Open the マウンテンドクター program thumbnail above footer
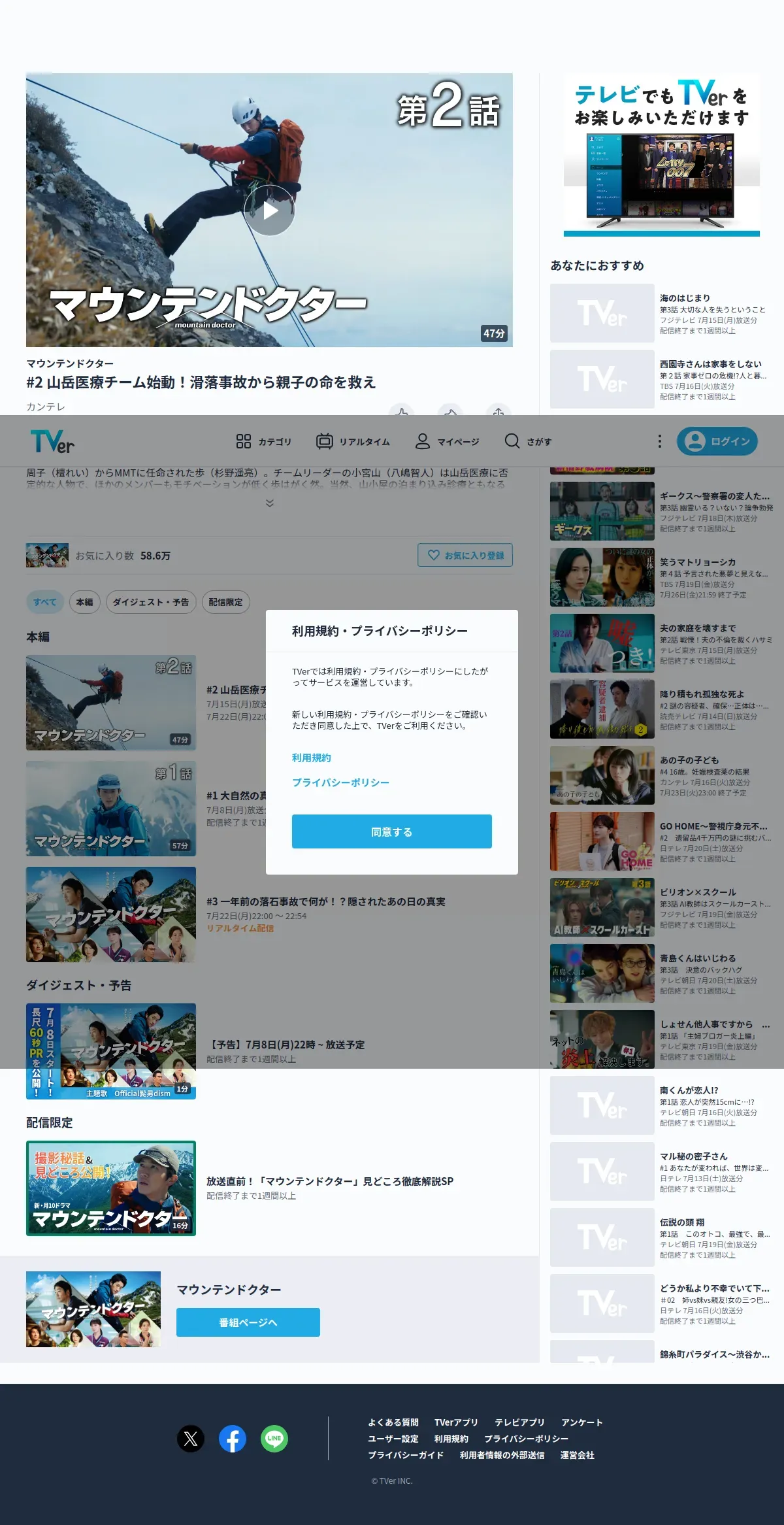The width and height of the screenshot is (784, 1525). [x=93, y=1309]
